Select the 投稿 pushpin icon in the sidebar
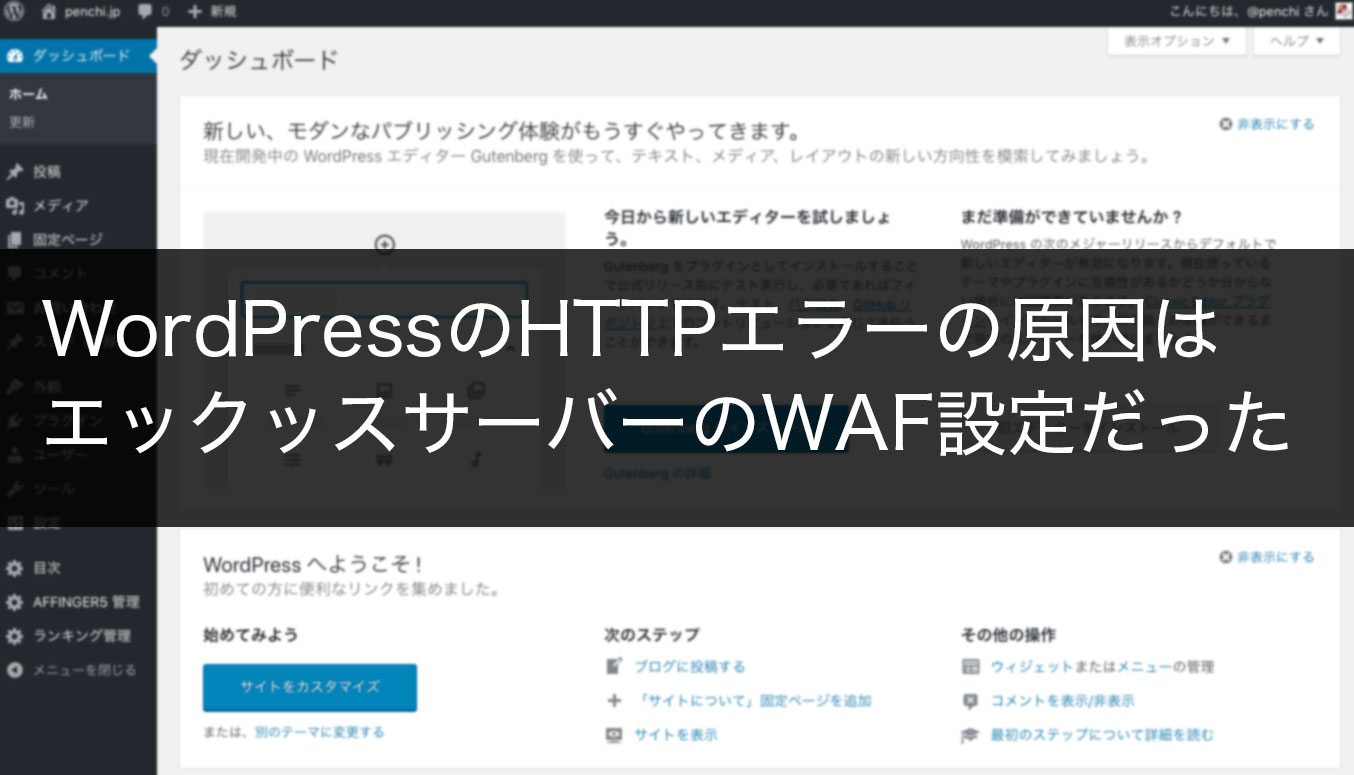Image resolution: width=1354 pixels, height=775 pixels. click(x=16, y=172)
